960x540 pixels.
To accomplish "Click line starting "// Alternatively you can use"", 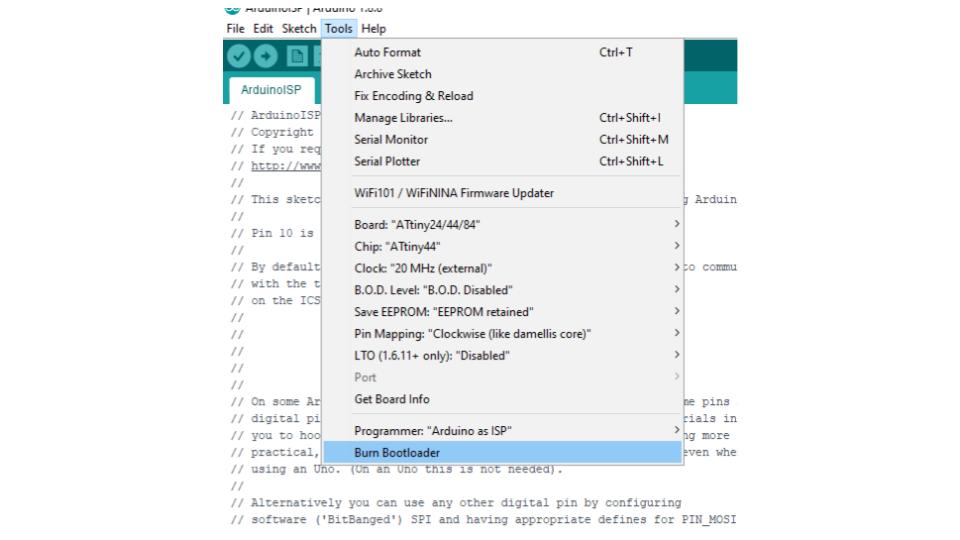I will click(x=456, y=503).
